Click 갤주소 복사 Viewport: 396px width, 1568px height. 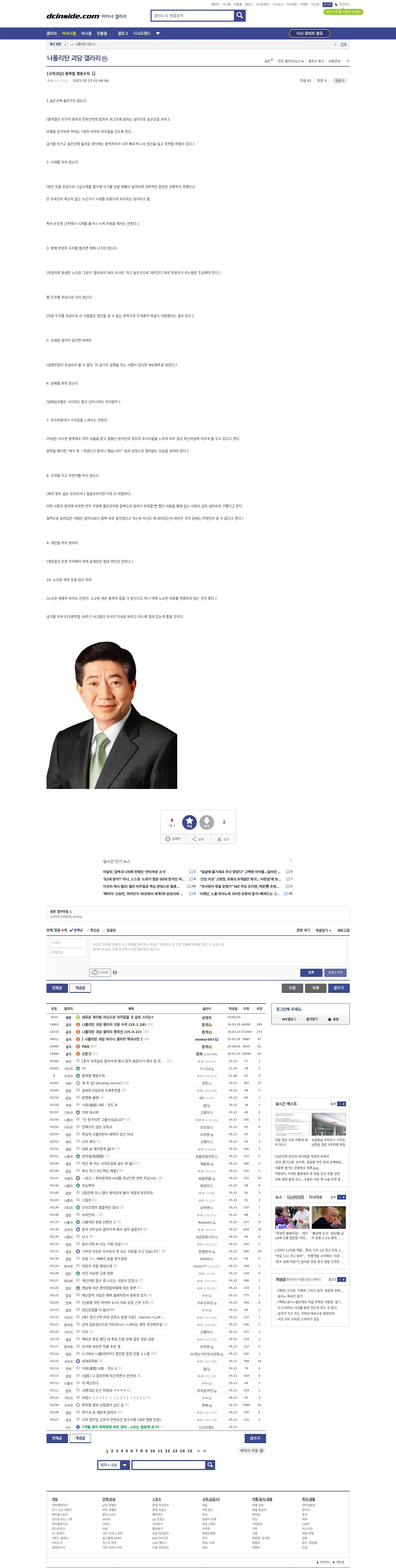click(x=316, y=61)
